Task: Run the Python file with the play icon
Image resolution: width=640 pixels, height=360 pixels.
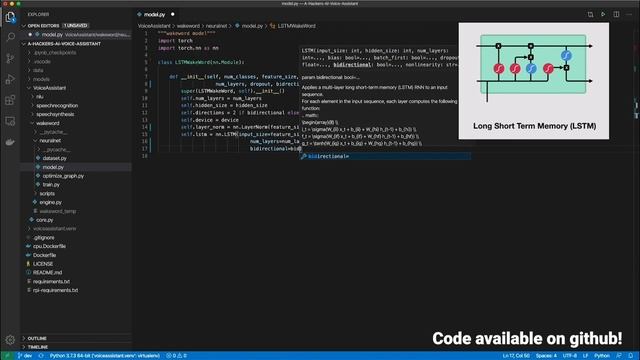Action: tap(603, 14)
